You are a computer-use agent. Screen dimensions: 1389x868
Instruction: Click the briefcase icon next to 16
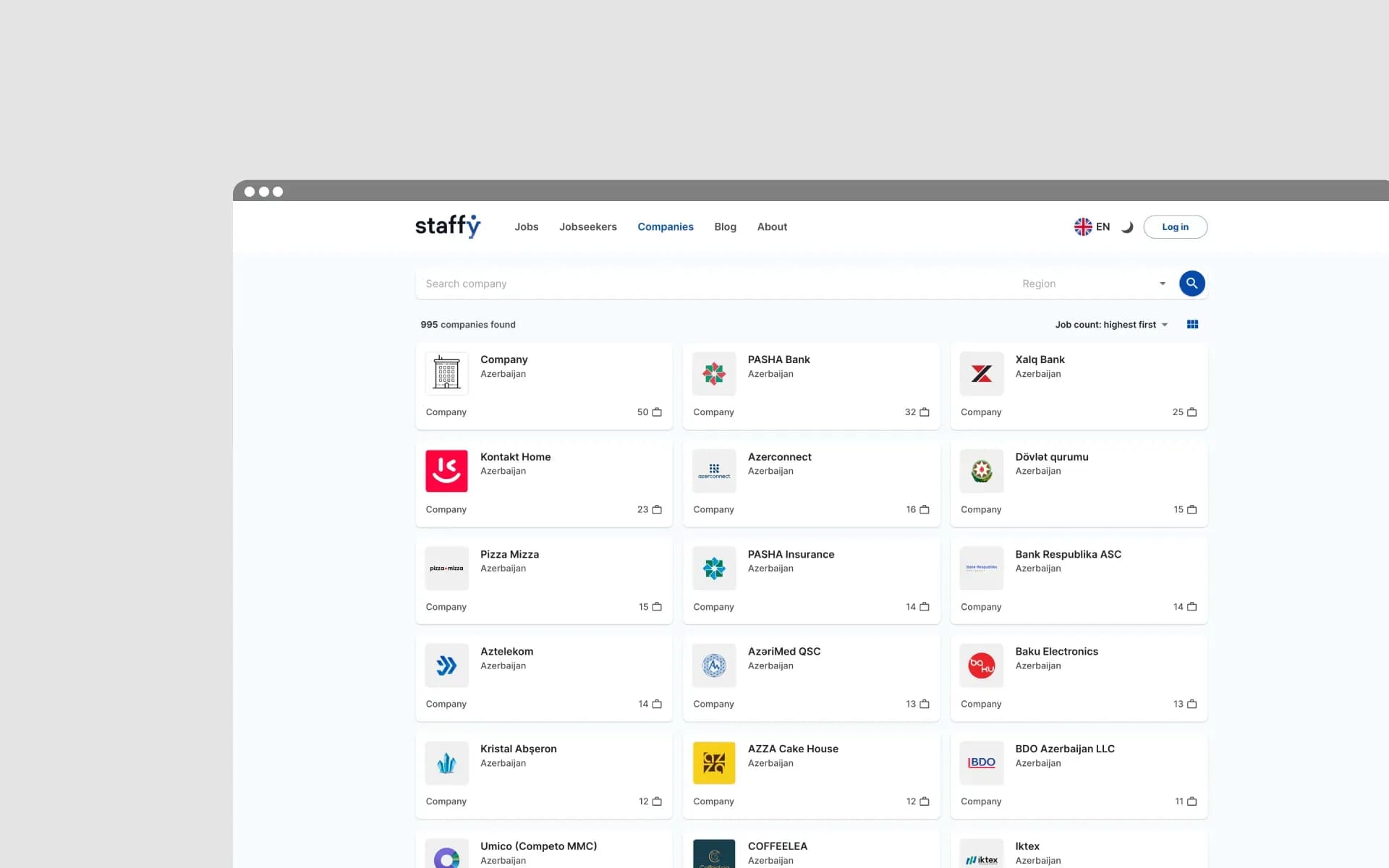click(924, 510)
